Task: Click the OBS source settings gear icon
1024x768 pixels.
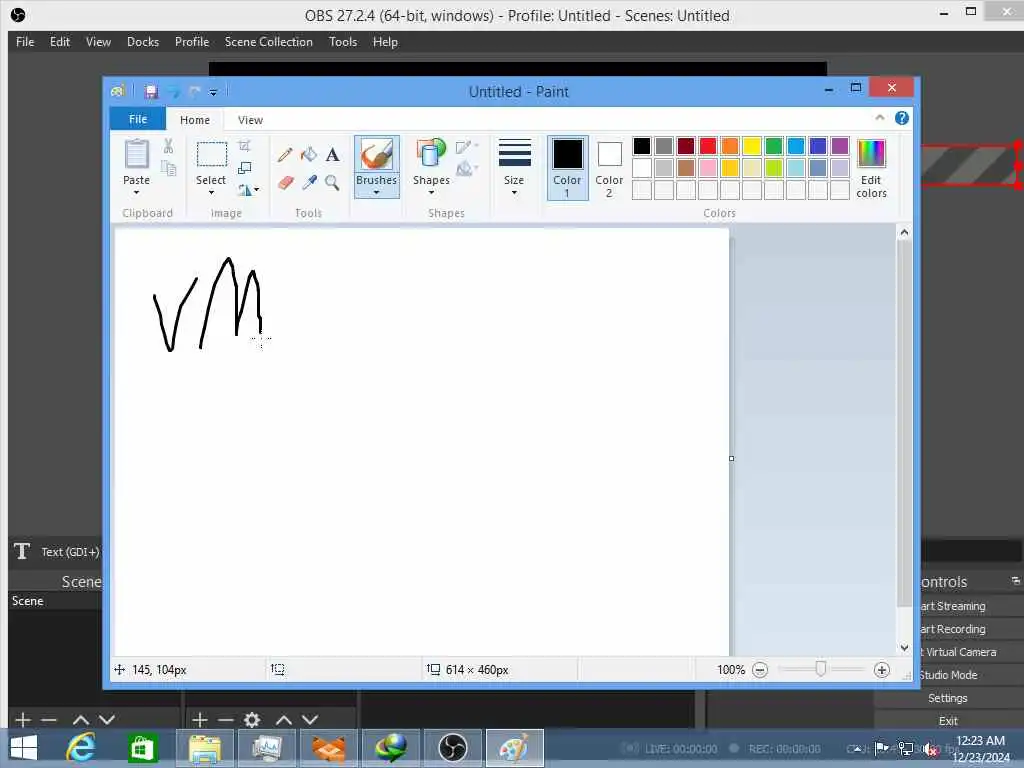Action: pyautogui.click(x=252, y=720)
